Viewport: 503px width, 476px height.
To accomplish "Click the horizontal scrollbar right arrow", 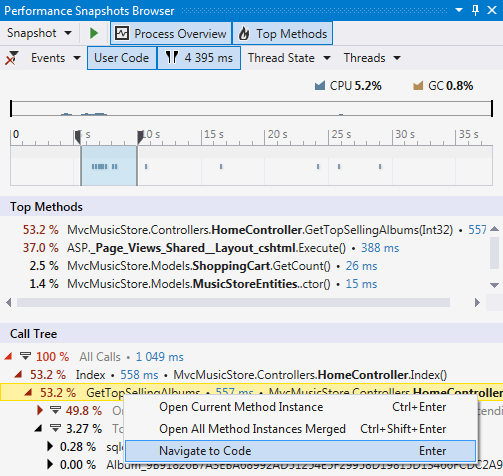I will tap(477, 303).
